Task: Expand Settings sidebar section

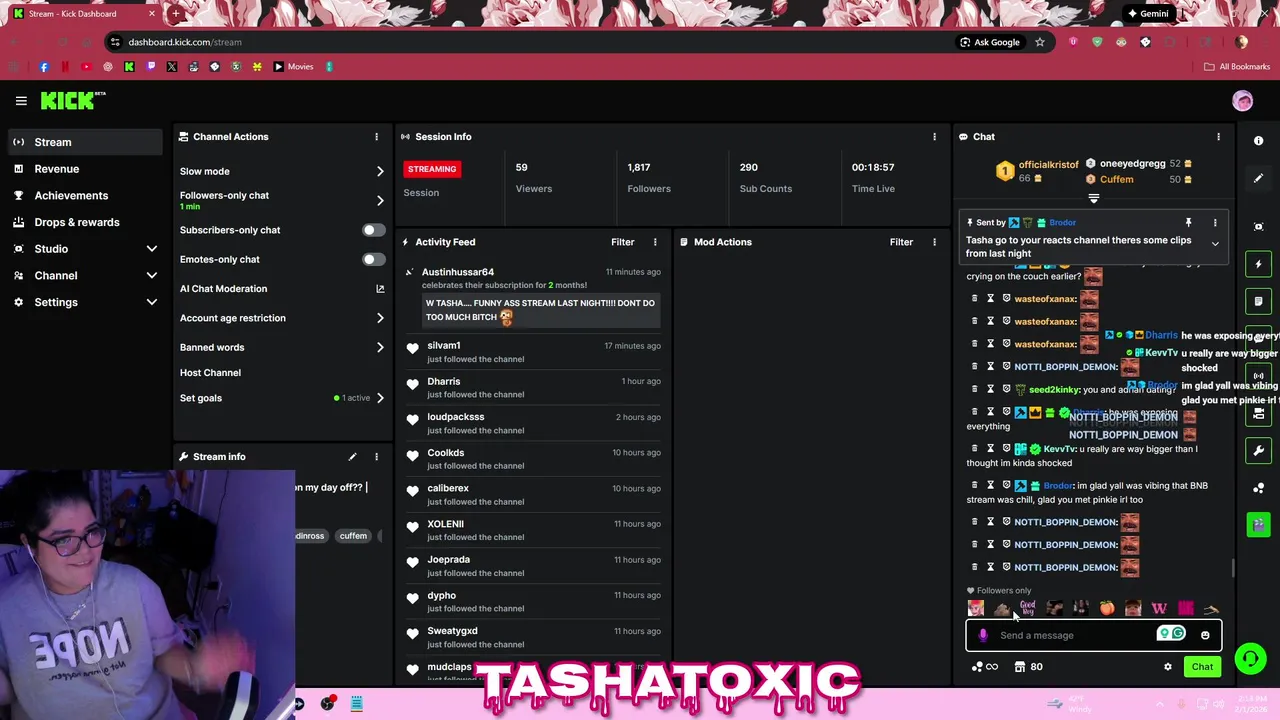Action: pyautogui.click(x=152, y=302)
